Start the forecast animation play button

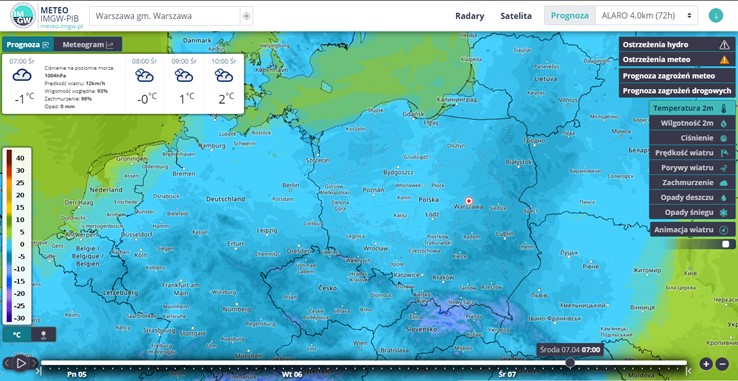(x=20, y=363)
